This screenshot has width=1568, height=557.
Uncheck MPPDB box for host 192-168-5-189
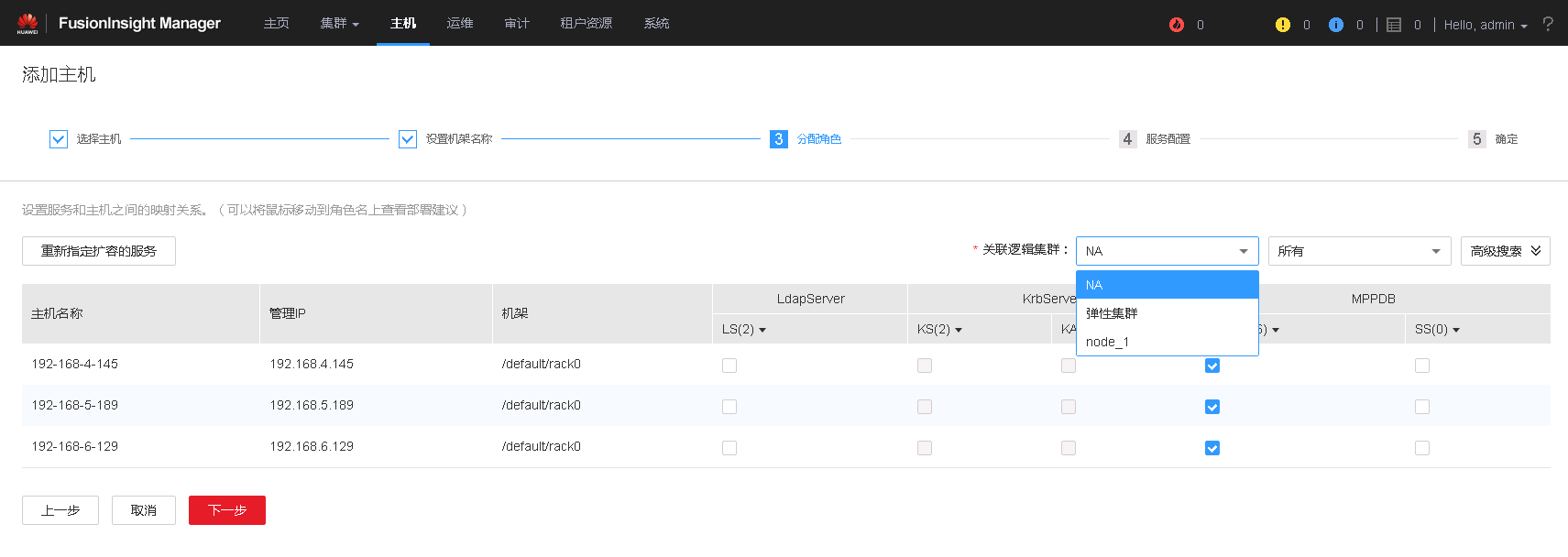coord(1212,407)
